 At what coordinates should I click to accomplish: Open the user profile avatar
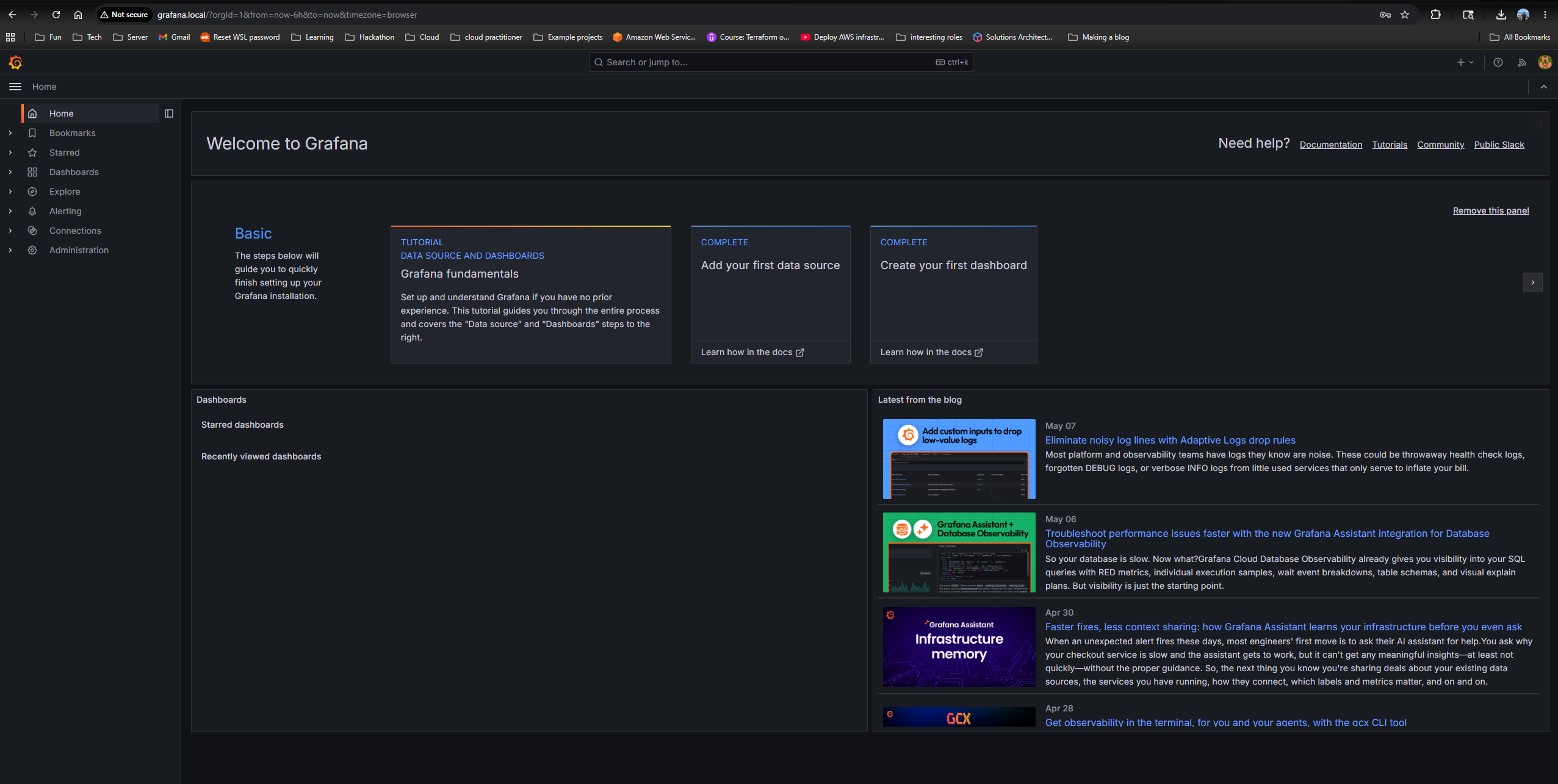pyautogui.click(x=1545, y=62)
